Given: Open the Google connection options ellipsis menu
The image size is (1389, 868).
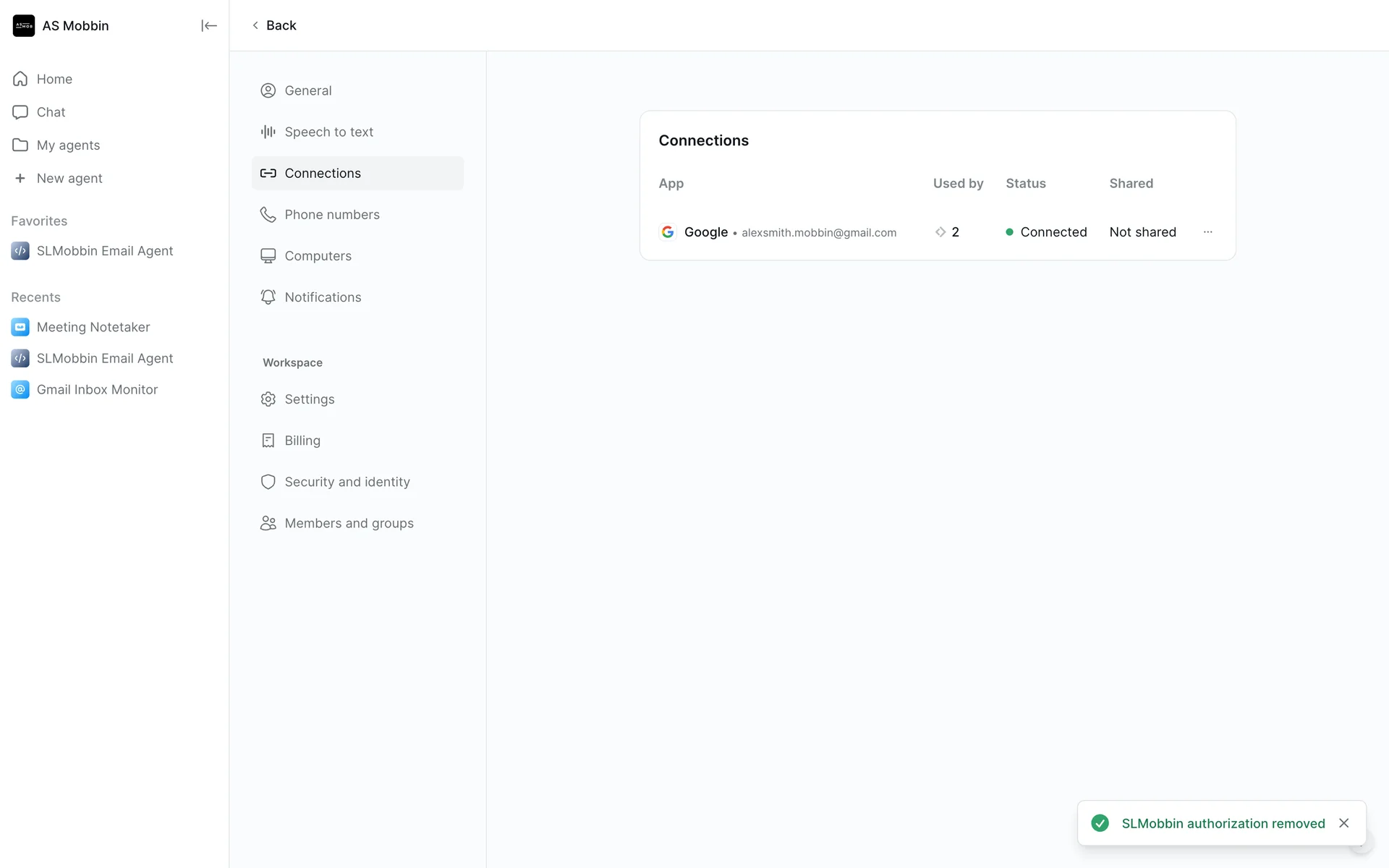Looking at the screenshot, I should pos(1207,232).
